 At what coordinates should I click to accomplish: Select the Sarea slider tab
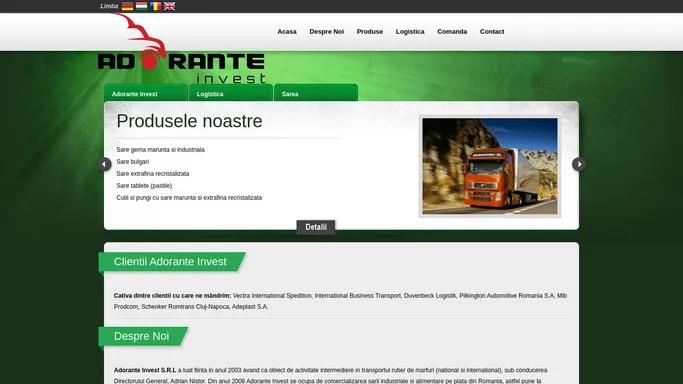(x=316, y=93)
